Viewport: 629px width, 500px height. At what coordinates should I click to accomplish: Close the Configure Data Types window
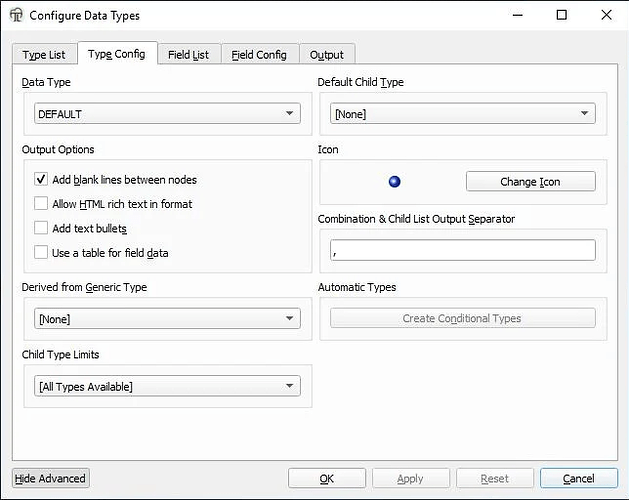pos(605,15)
